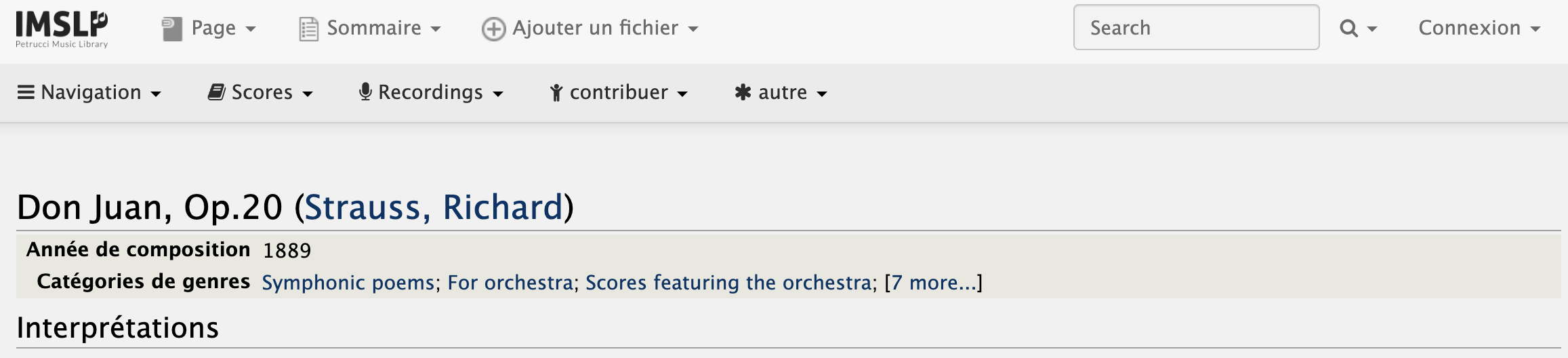Follow the Symphonic poems category link
Viewport: 1568px width, 358px height.
[348, 282]
